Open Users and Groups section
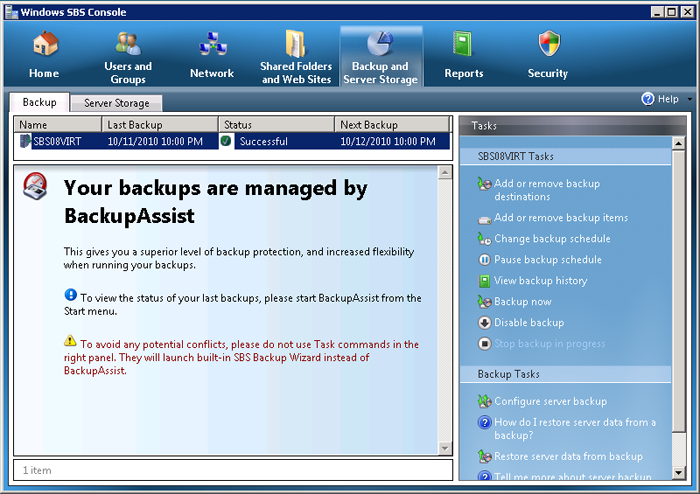Image resolution: width=700 pixels, height=494 pixels. (x=128, y=45)
